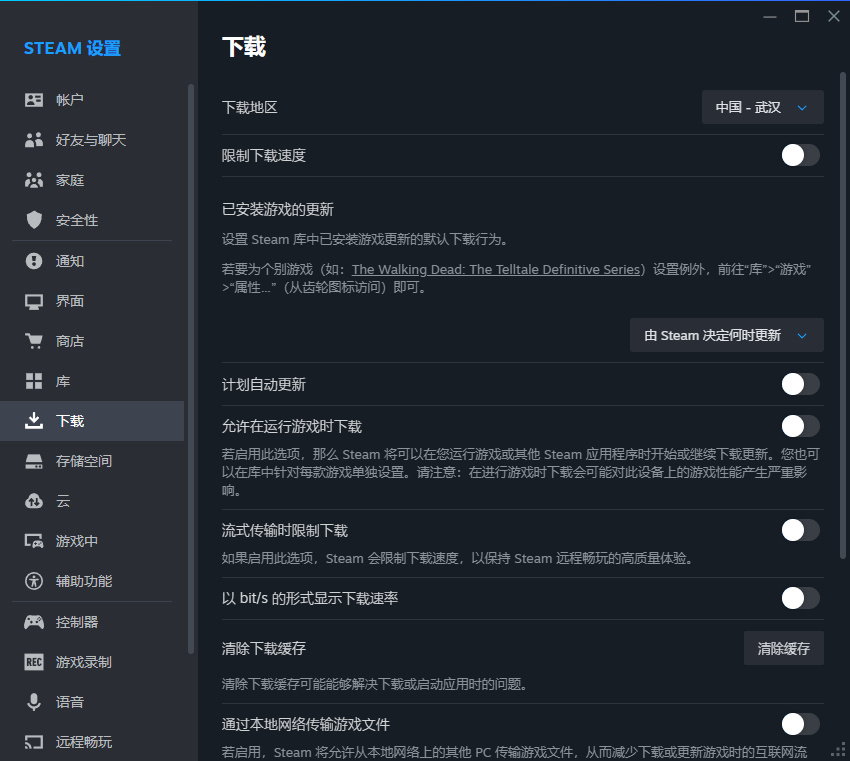
Task: Enable 计划自动更新 switch
Action: tap(800, 384)
